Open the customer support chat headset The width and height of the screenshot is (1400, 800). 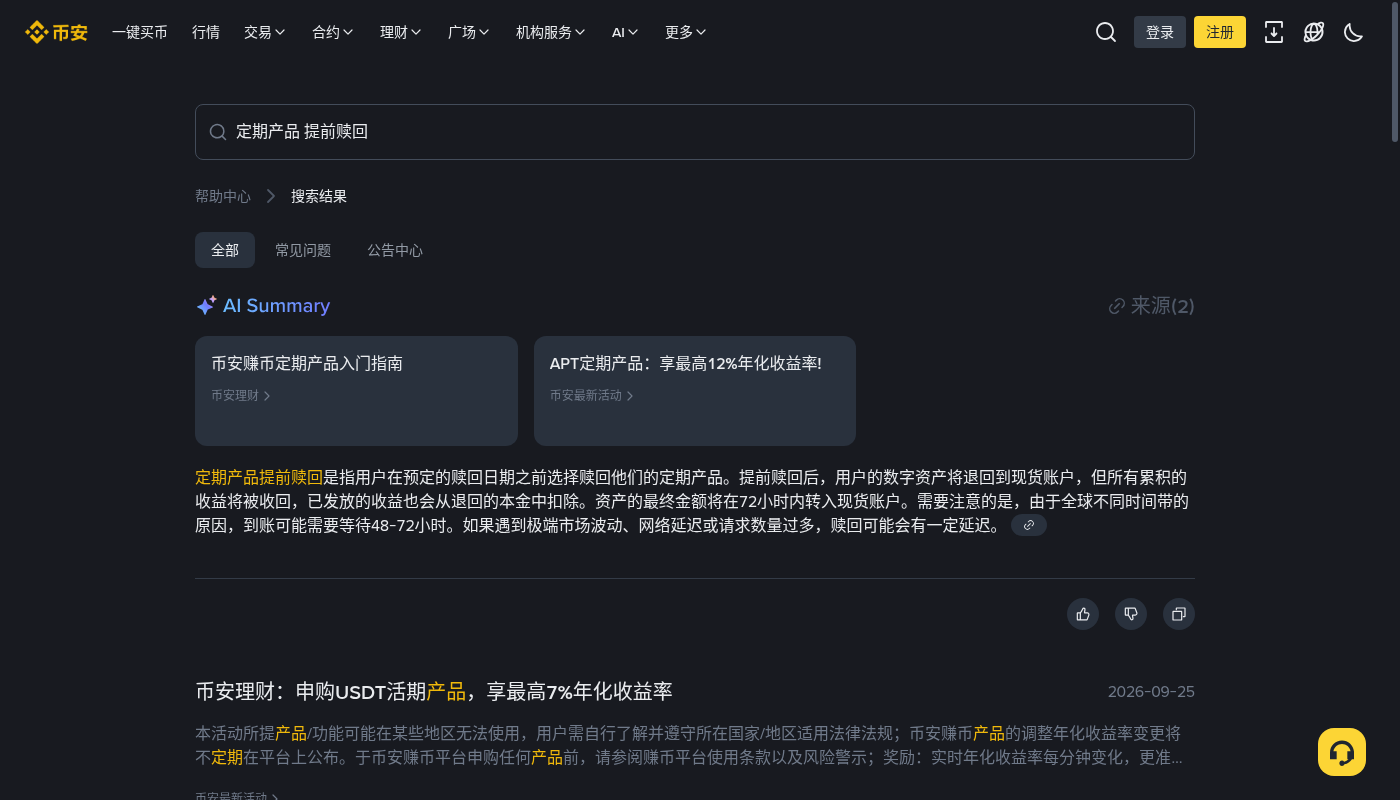point(1342,752)
